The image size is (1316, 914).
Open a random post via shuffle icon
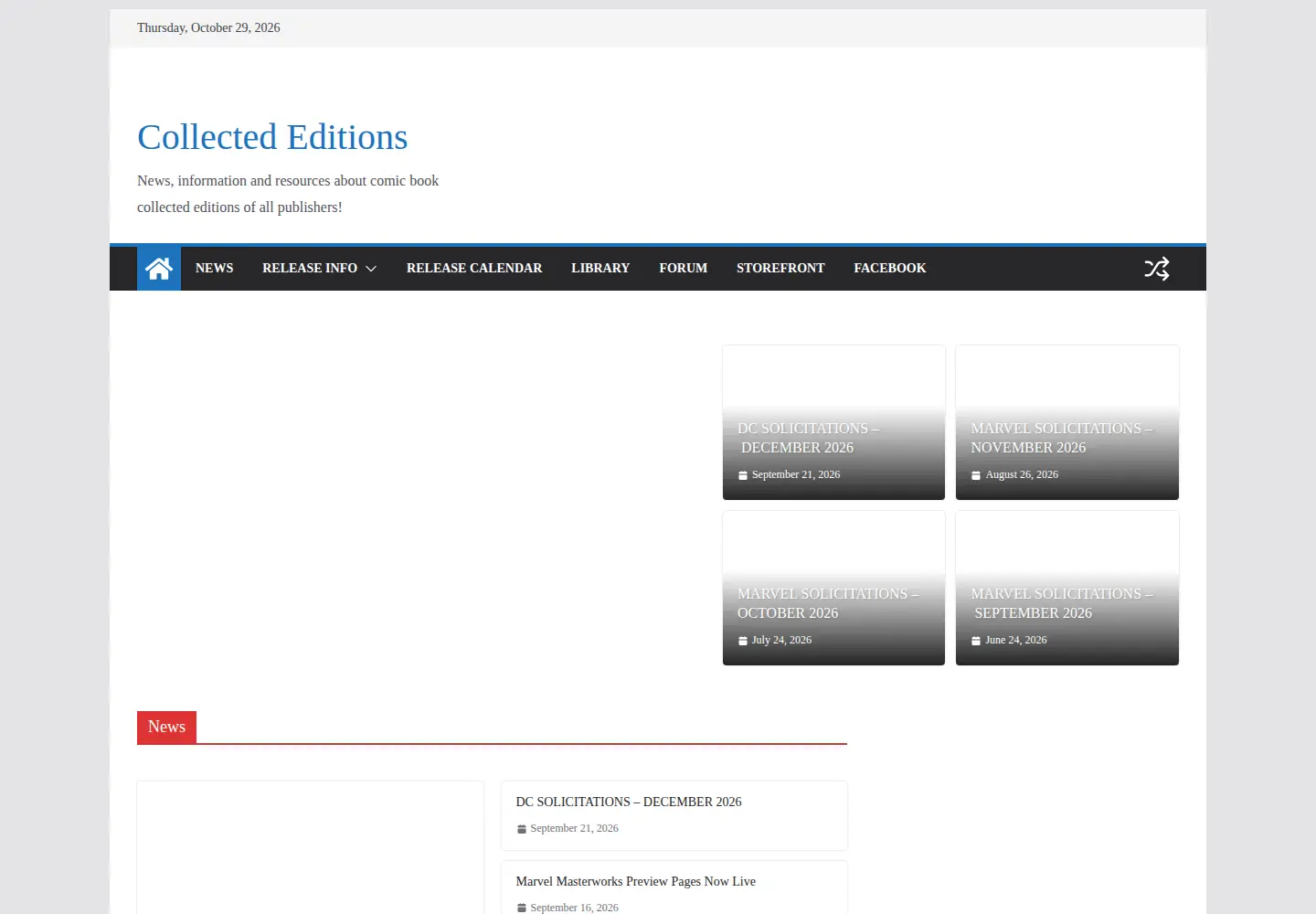1157,269
